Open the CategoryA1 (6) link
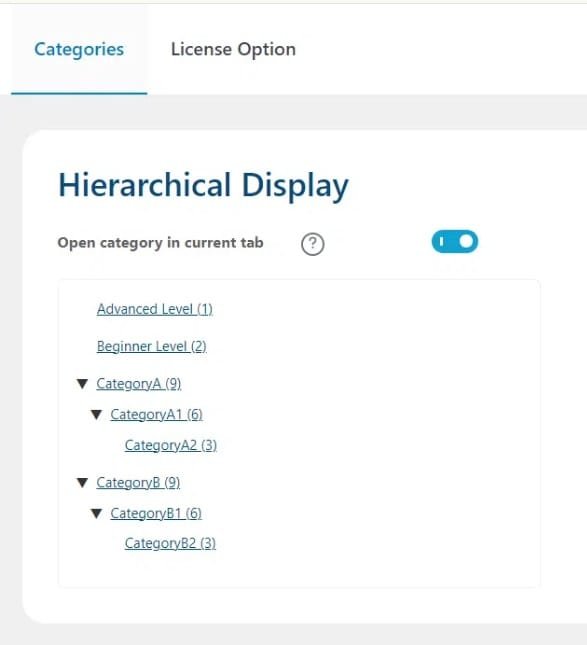The height and width of the screenshot is (645, 587). (156, 415)
